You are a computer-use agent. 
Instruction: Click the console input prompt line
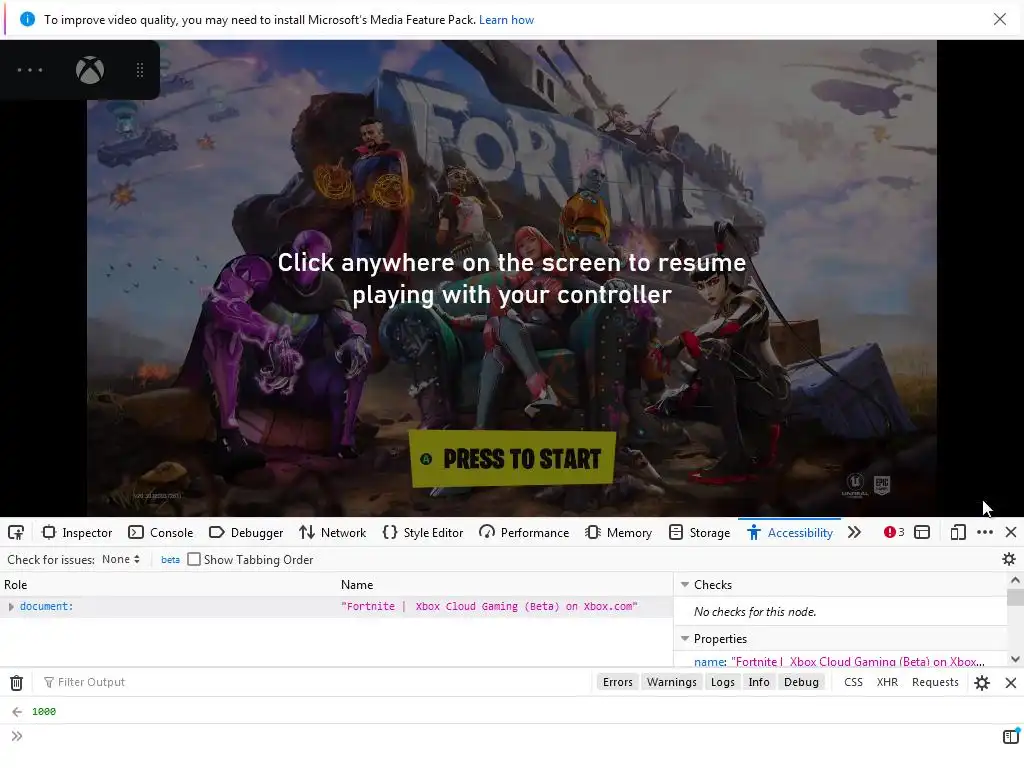click(509, 737)
